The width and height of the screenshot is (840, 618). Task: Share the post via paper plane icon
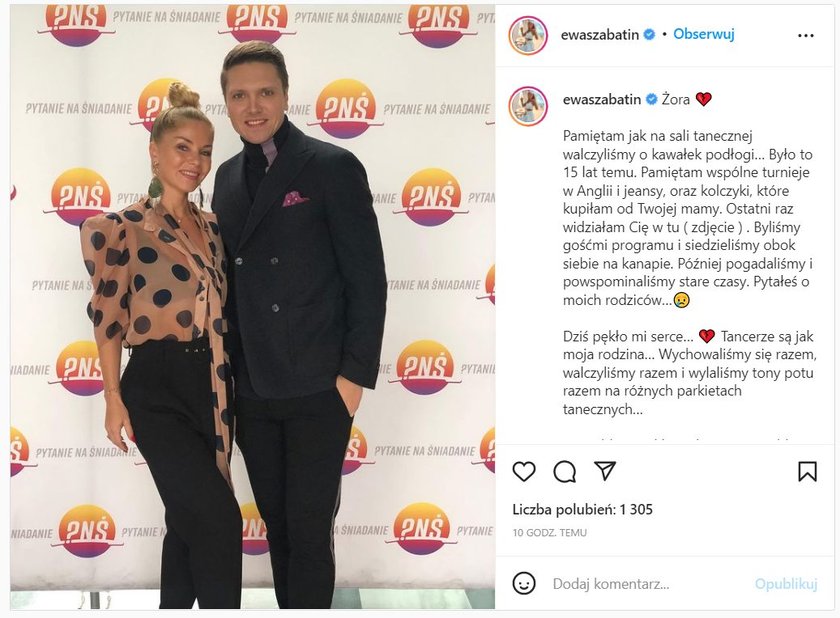coord(605,471)
